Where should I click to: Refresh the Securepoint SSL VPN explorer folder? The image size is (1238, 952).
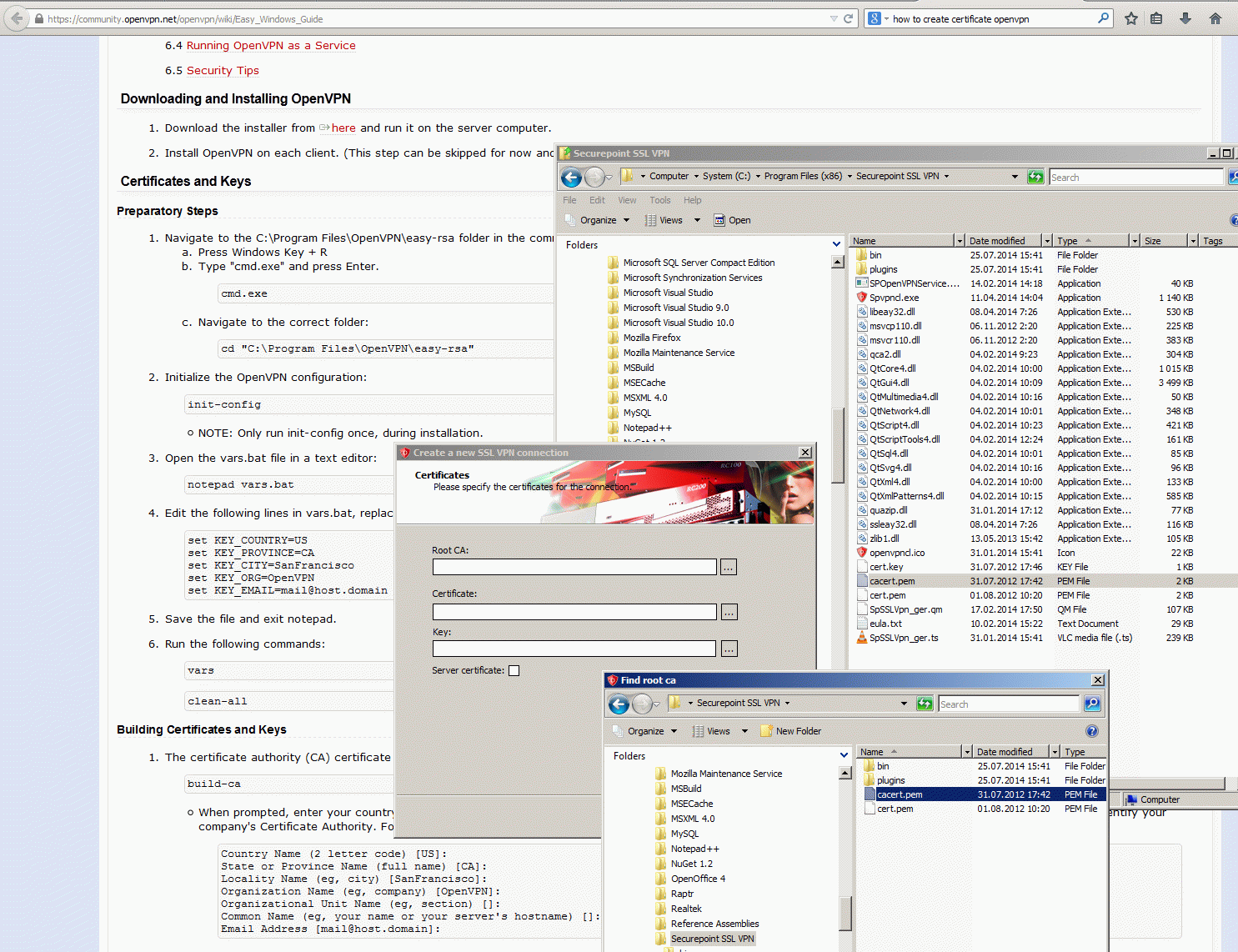(x=1035, y=177)
